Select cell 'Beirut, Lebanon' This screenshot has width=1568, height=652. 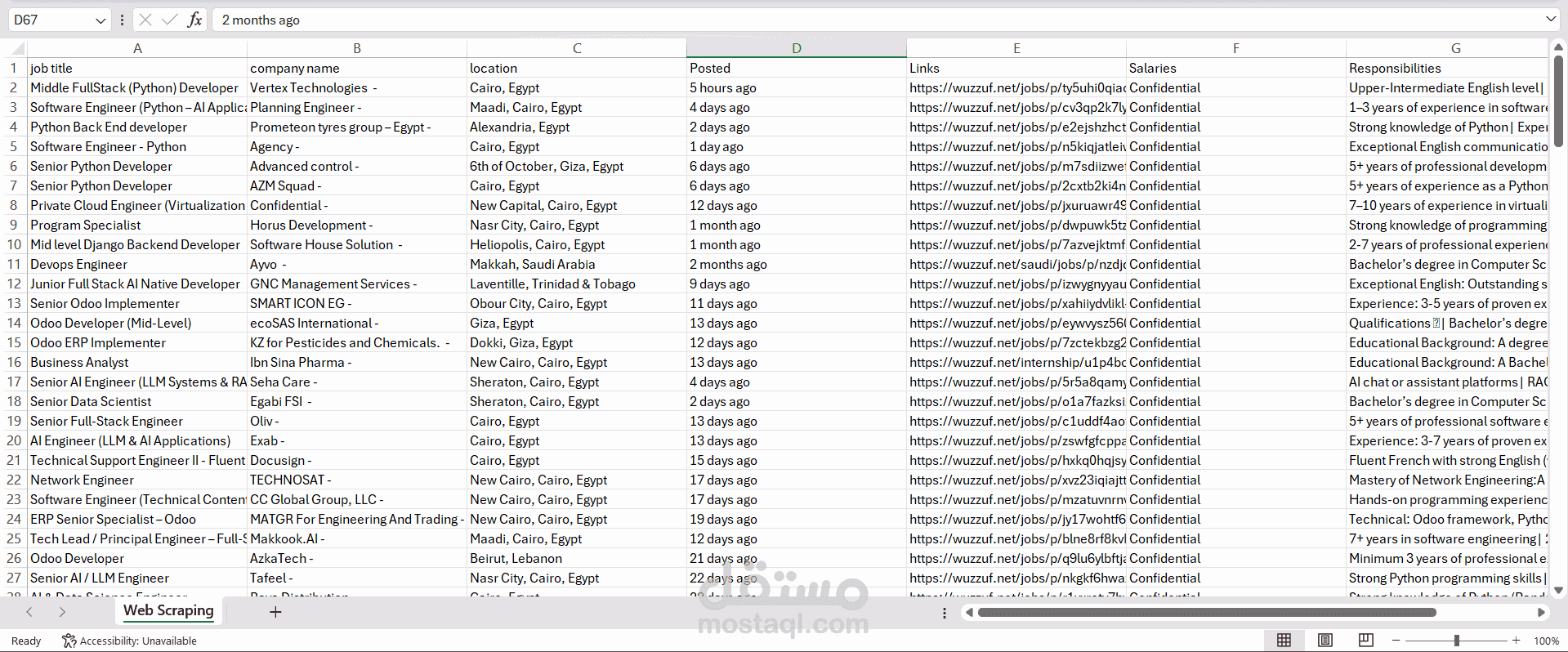(577, 558)
